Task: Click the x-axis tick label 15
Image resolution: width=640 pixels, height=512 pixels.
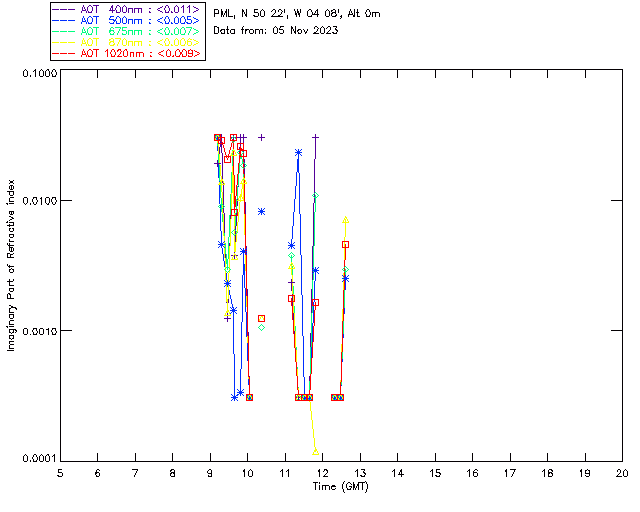Action: tap(435, 473)
